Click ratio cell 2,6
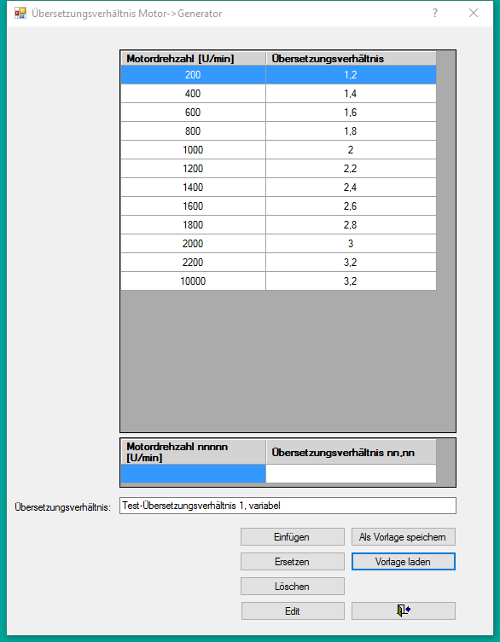 351,206
